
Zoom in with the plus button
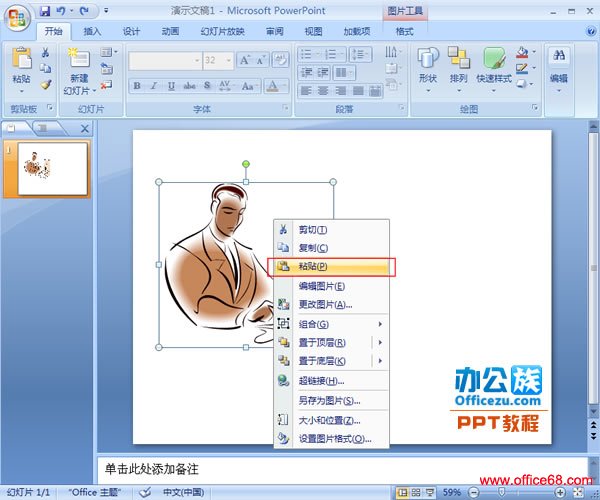(x=560, y=492)
